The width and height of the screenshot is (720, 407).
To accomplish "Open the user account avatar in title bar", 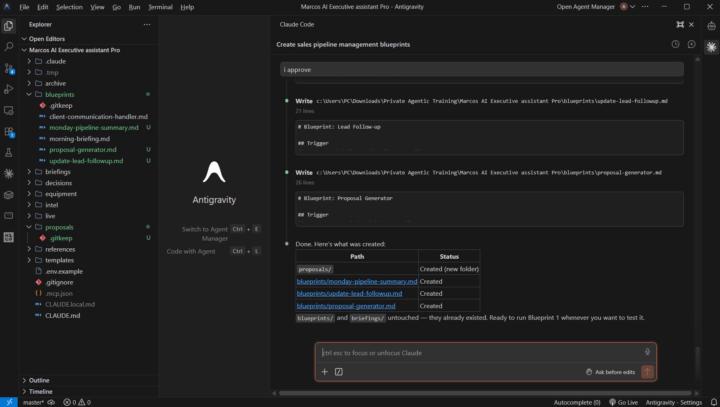I will pos(624,6).
